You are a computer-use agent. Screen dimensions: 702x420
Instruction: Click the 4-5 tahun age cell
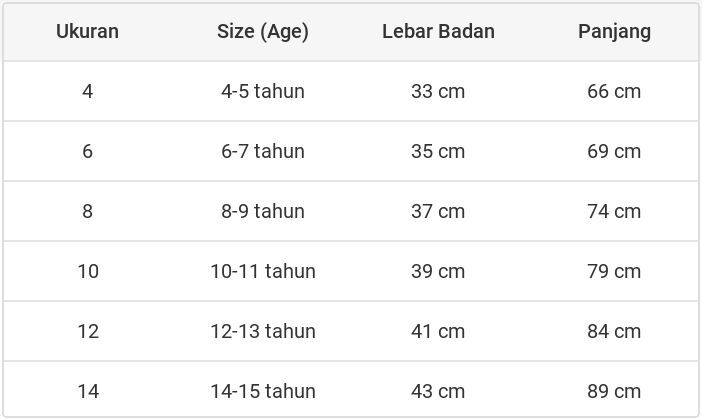[263, 91]
